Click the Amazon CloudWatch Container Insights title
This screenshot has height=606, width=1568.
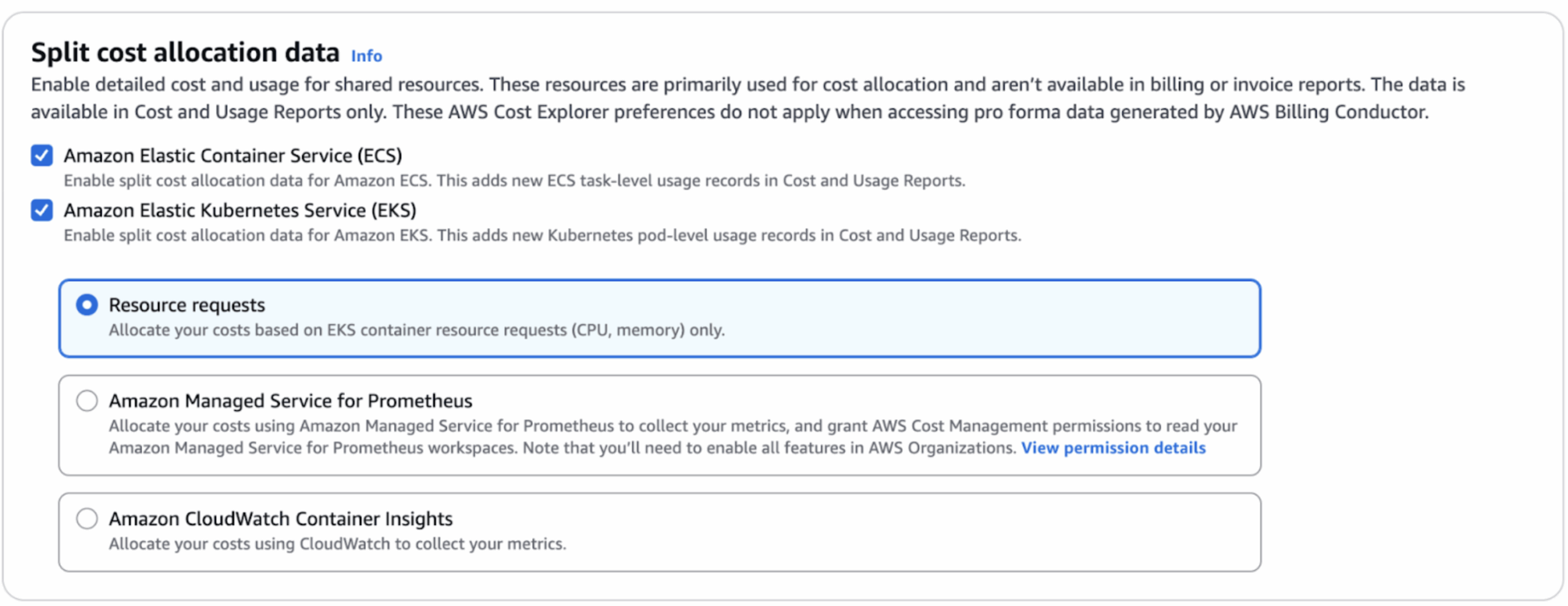tap(281, 519)
